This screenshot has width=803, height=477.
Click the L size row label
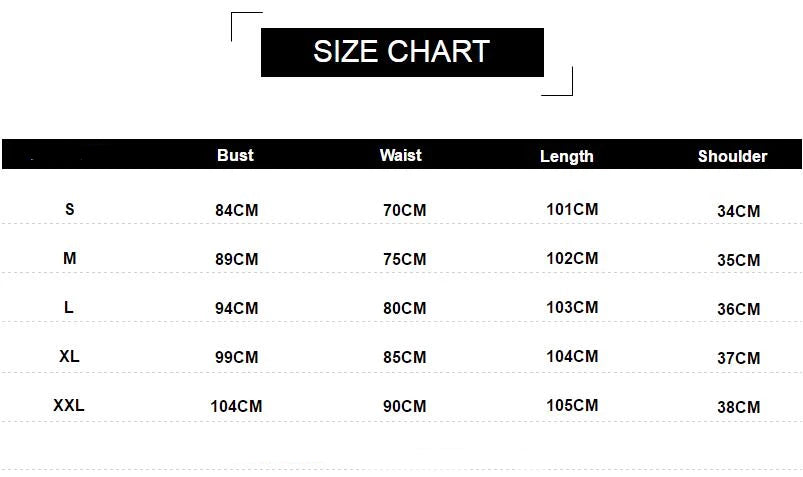click(69, 307)
